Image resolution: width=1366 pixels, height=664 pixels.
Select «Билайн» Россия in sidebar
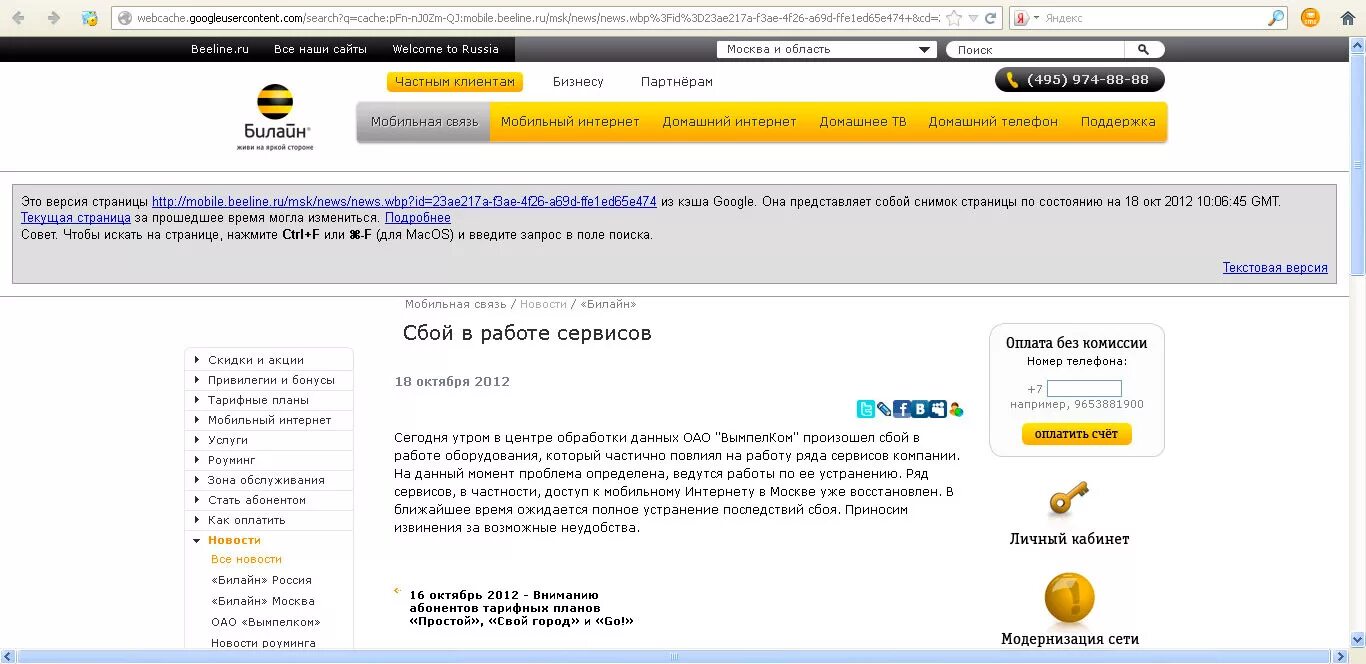[x=261, y=580]
